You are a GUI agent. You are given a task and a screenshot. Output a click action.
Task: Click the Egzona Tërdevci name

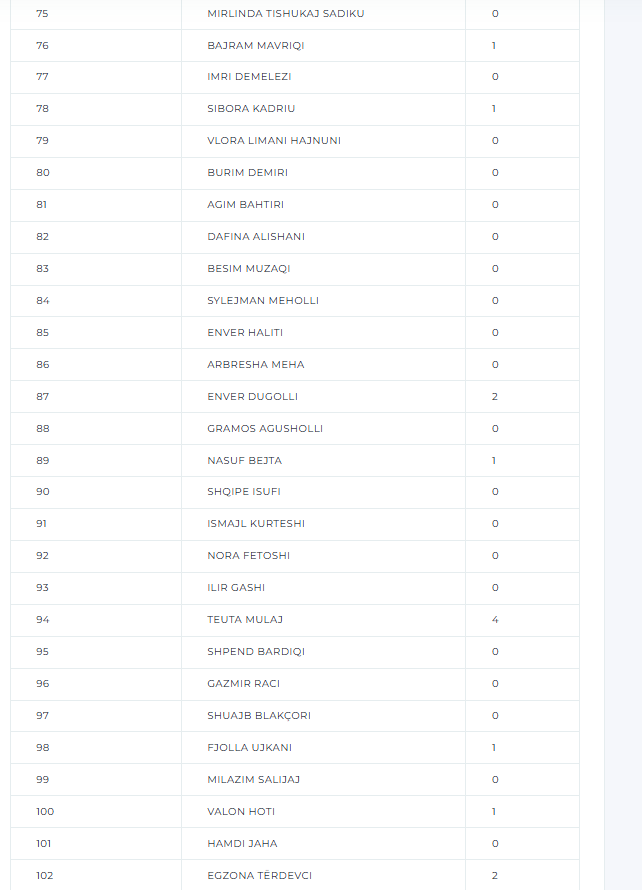pos(259,876)
